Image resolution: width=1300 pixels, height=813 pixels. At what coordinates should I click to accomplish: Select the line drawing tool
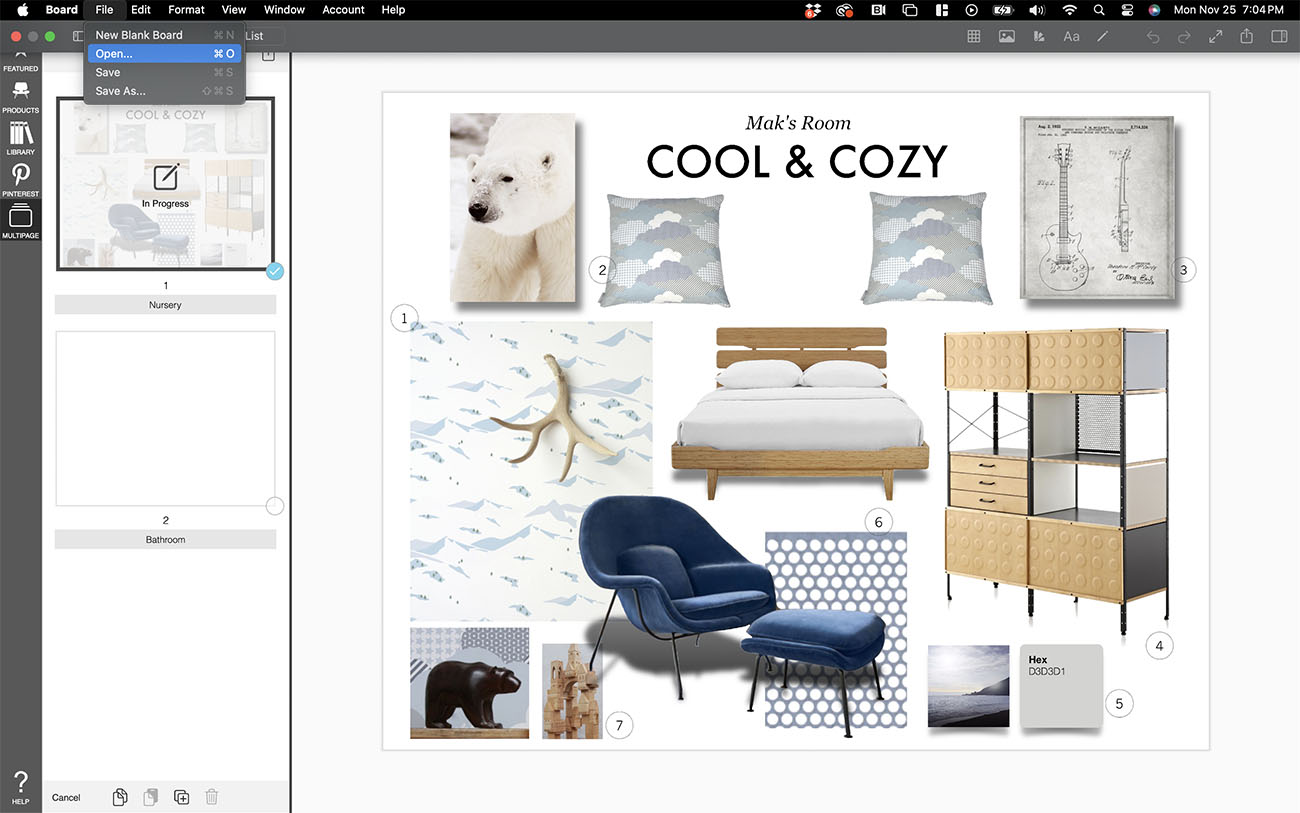click(x=1103, y=36)
